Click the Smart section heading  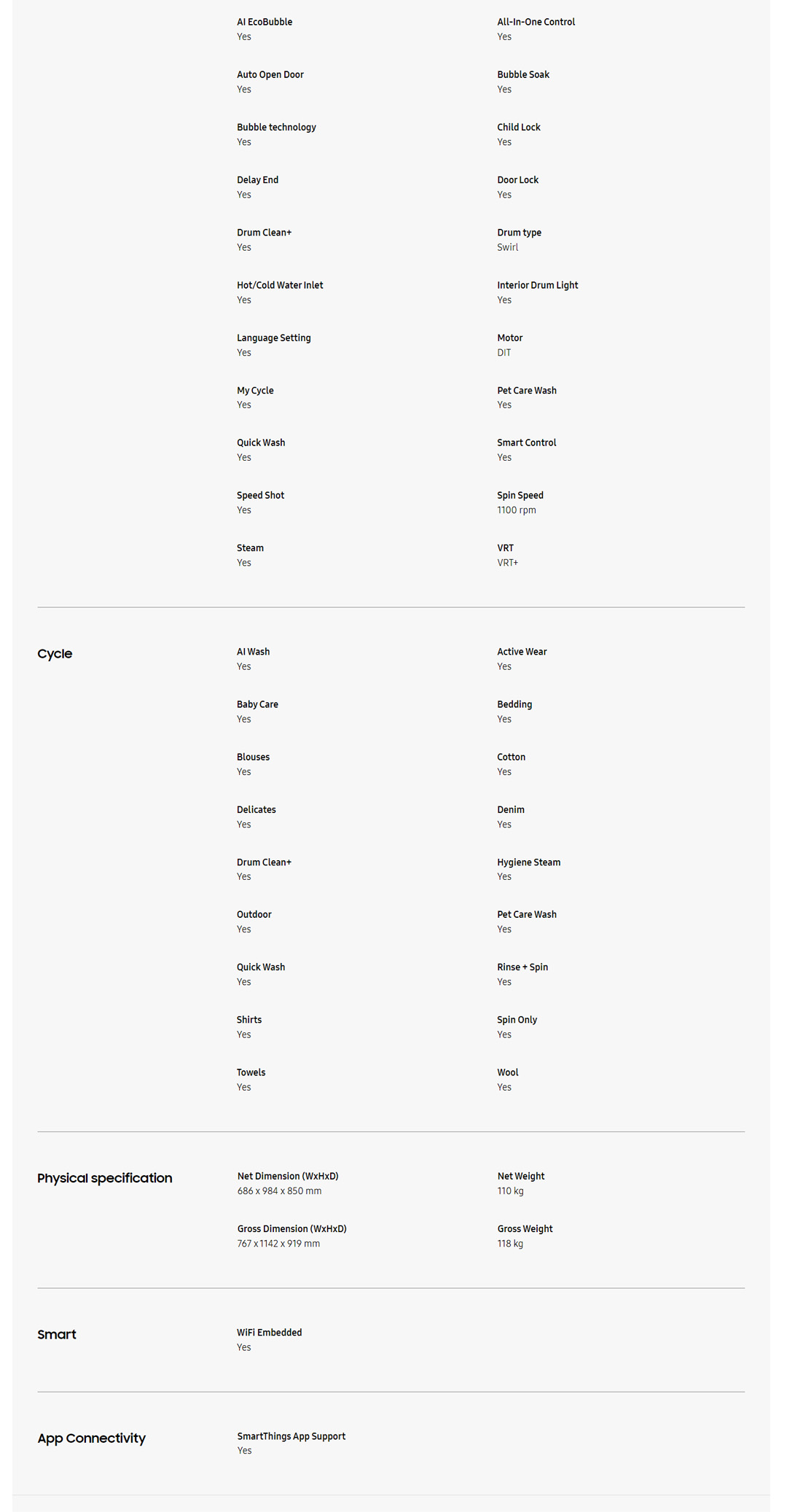[57, 1334]
